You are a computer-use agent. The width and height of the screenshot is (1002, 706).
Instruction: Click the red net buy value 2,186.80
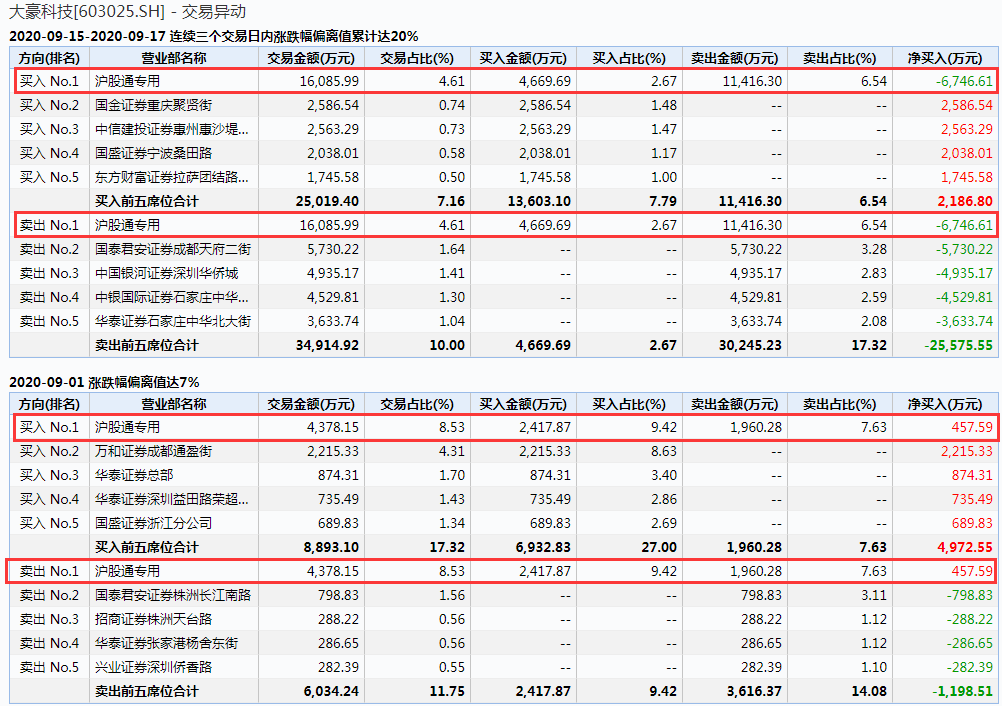click(965, 201)
